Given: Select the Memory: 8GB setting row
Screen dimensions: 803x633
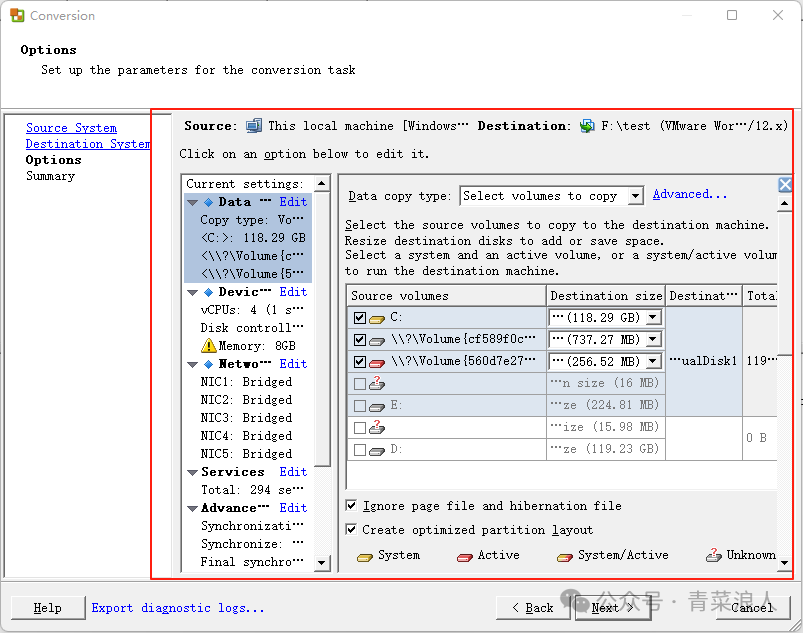Looking at the screenshot, I should pos(247,346).
